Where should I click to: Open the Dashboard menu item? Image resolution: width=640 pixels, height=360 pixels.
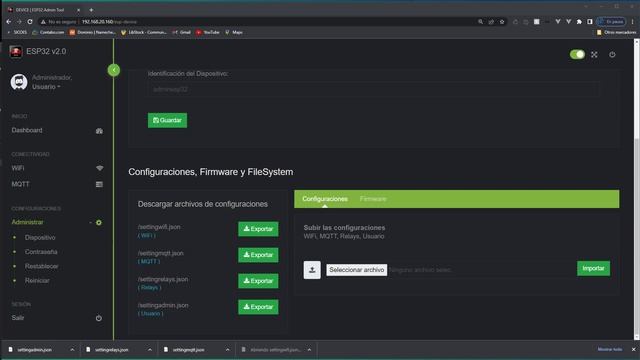coord(27,130)
